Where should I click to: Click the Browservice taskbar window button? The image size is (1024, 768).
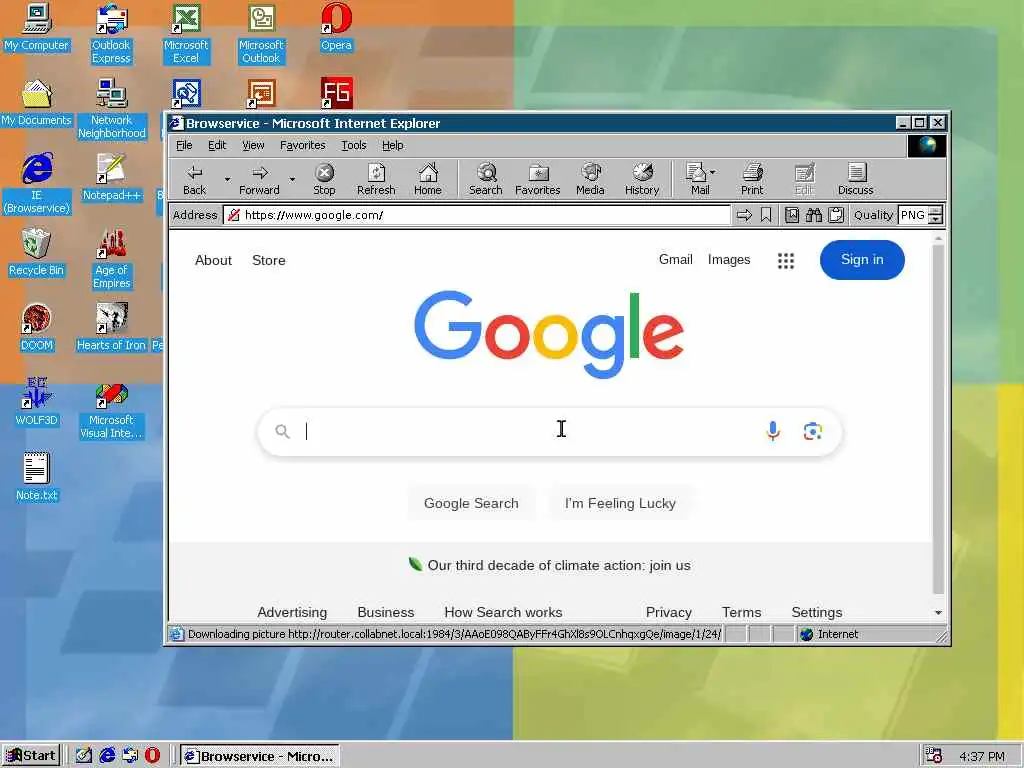click(x=259, y=756)
